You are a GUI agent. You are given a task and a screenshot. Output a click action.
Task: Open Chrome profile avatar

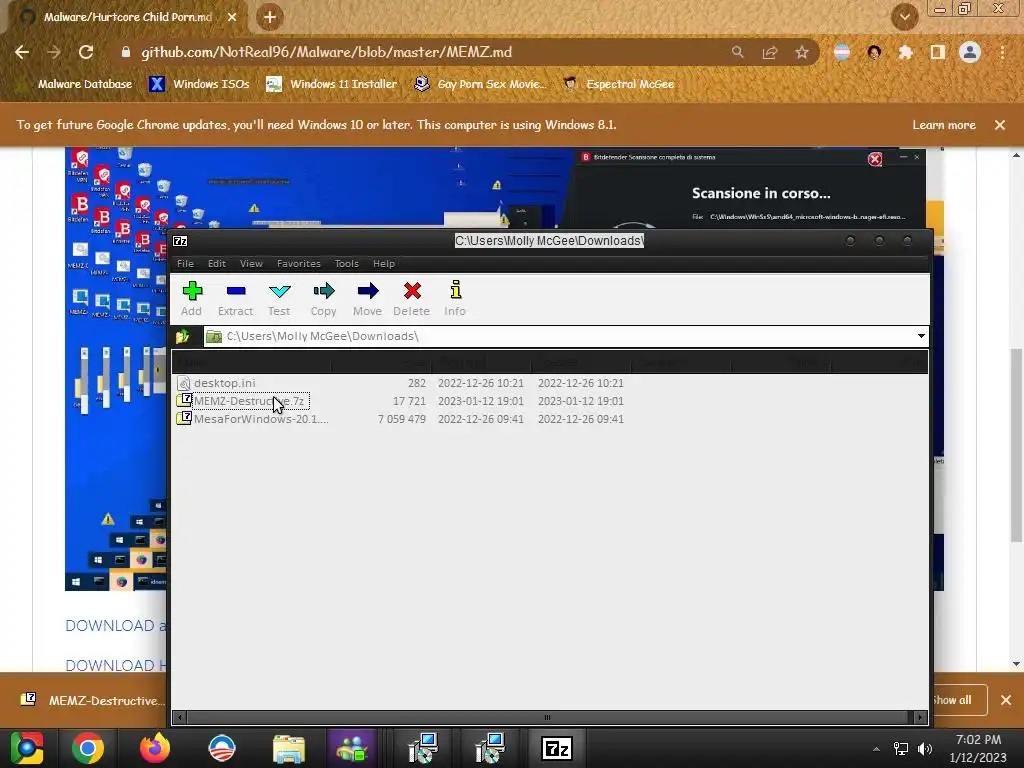click(x=970, y=52)
